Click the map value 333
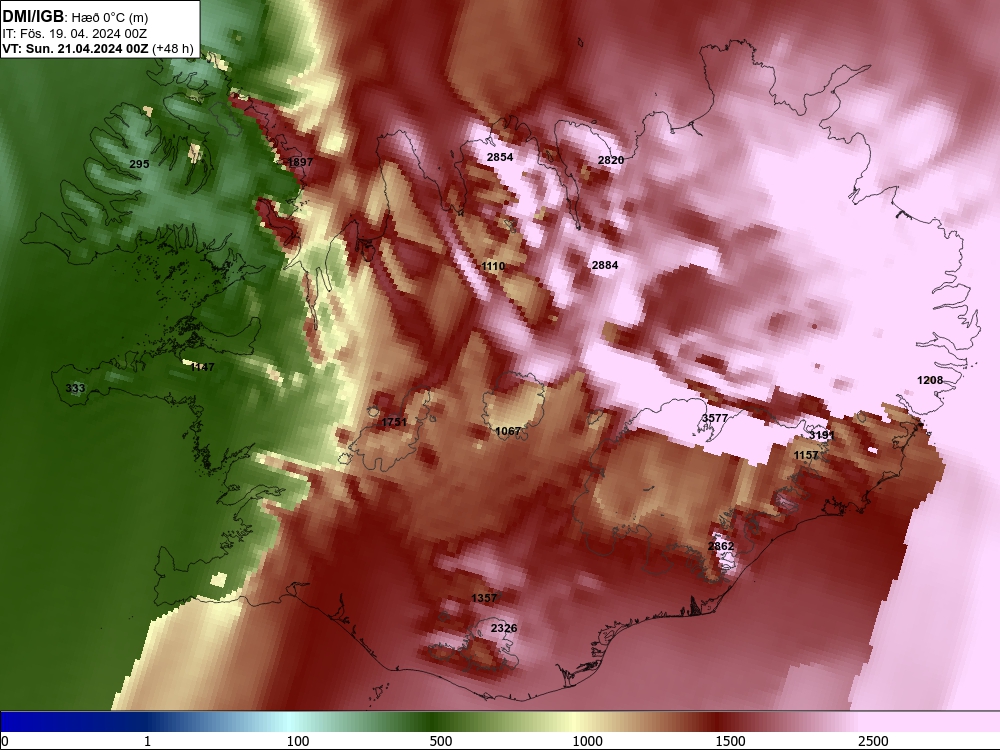The width and height of the screenshot is (1000, 750). [75, 388]
